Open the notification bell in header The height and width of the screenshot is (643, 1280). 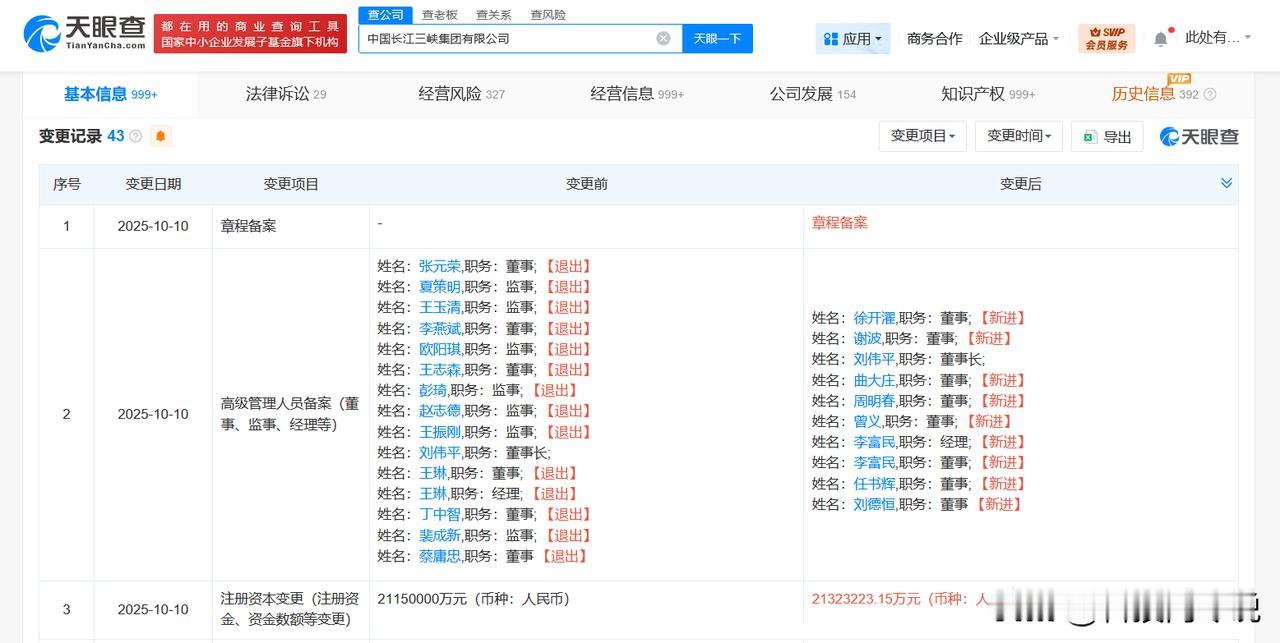click(x=1160, y=38)
